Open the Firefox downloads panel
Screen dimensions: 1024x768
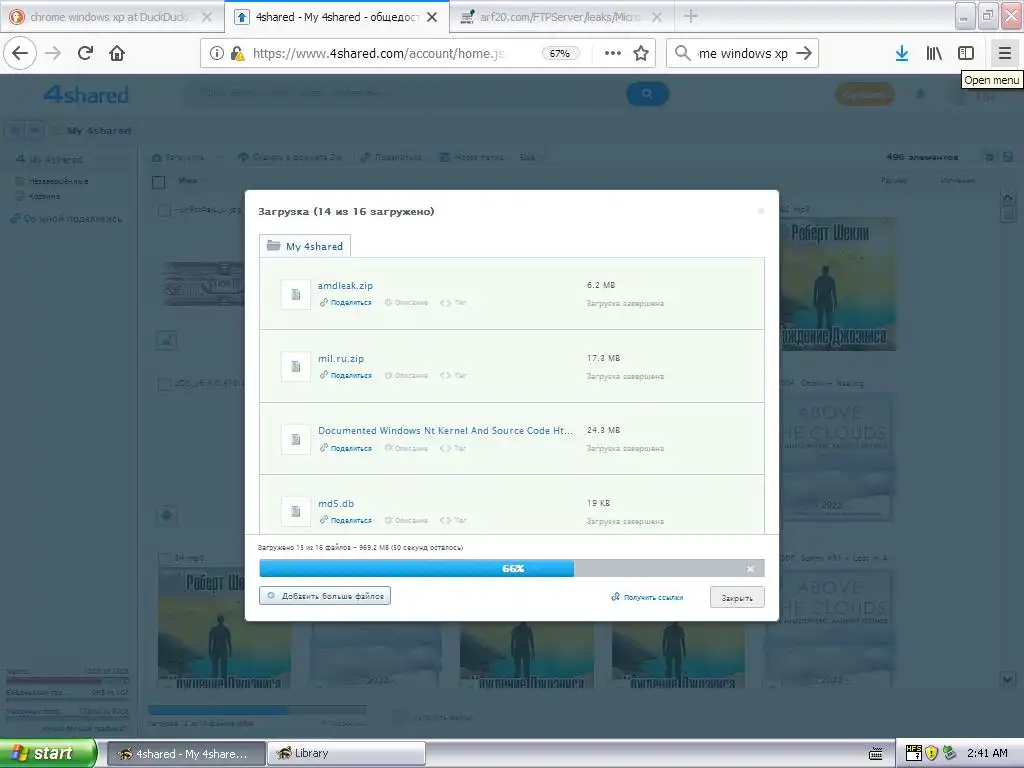(x=902, y=53)
